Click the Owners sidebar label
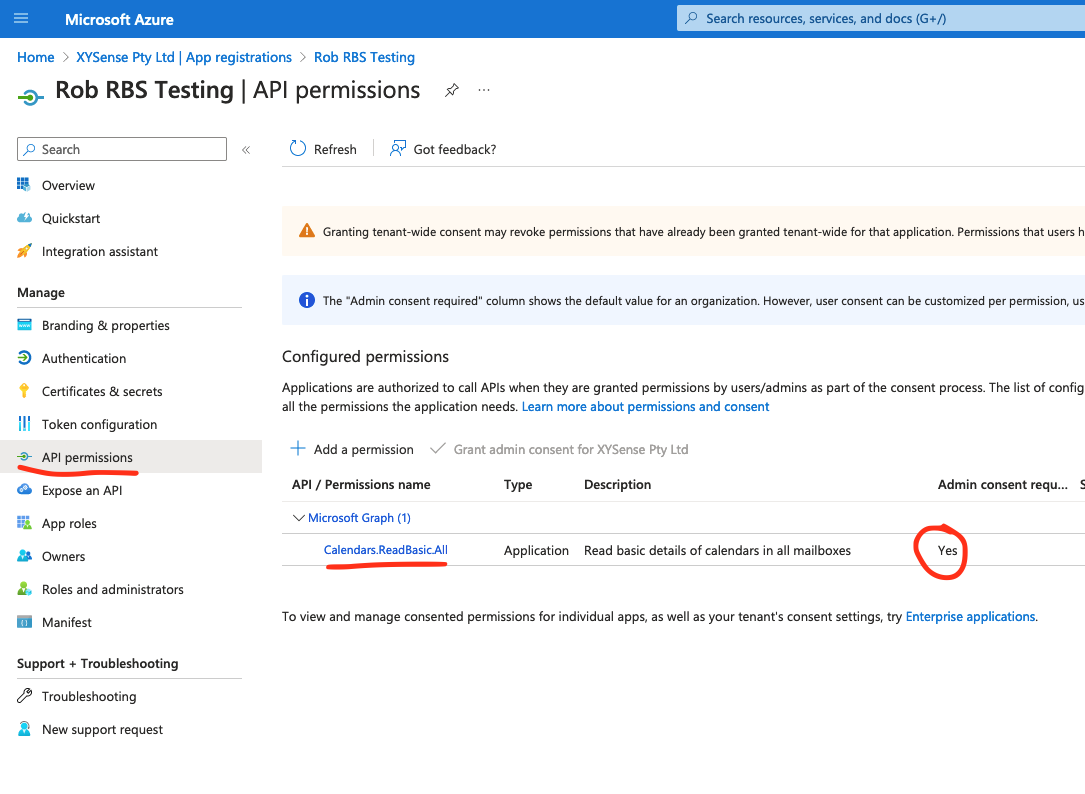This screenshot has height=794, width=1085. click(64, 557)
